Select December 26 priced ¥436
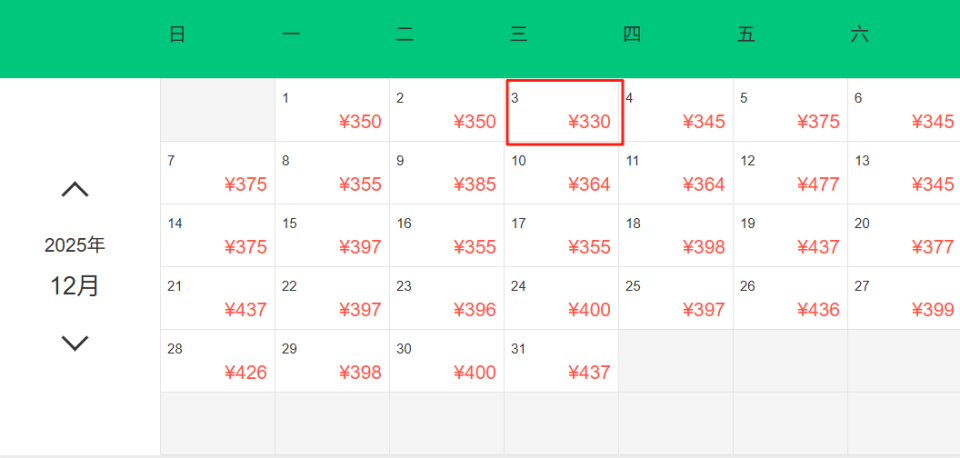This screenshot has width=960, height=458. click(790, 298)
